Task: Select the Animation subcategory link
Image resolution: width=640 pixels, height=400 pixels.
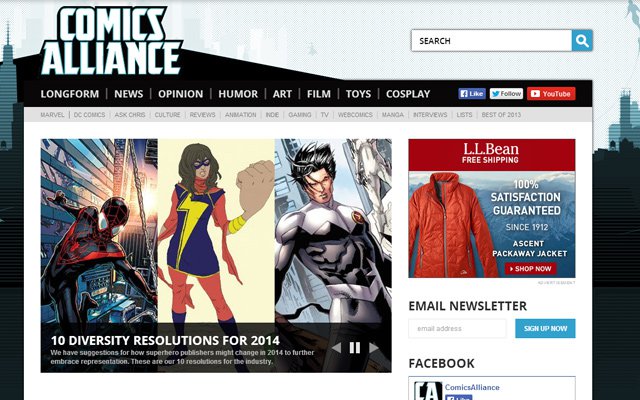Action: 241,115
